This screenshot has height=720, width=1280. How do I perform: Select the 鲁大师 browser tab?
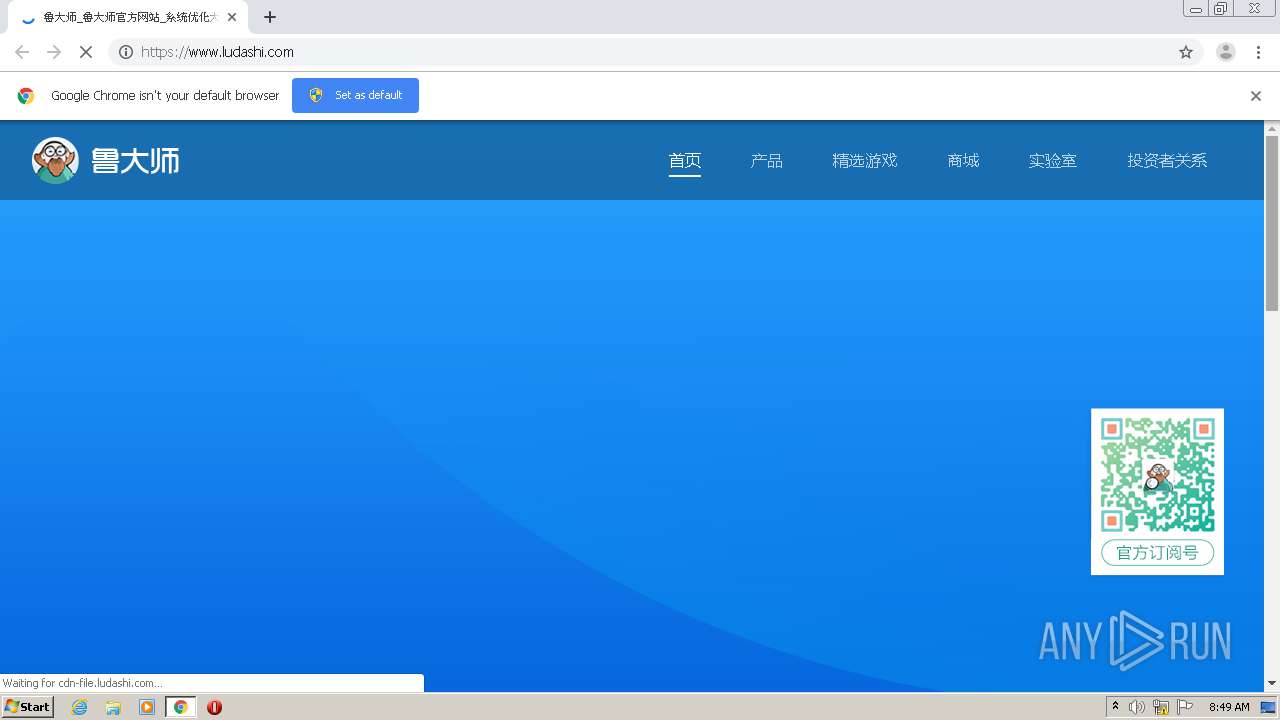(x=128, y=17)
